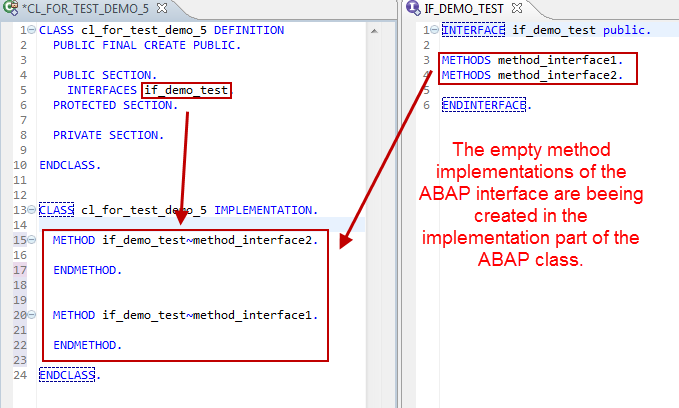Image resolution: width=679 pixels, height=408 pixels.
Task: Click the highlighted INTERFACE keyword in IF_DEMO_TEST
Action: click(x=473, y=30)
